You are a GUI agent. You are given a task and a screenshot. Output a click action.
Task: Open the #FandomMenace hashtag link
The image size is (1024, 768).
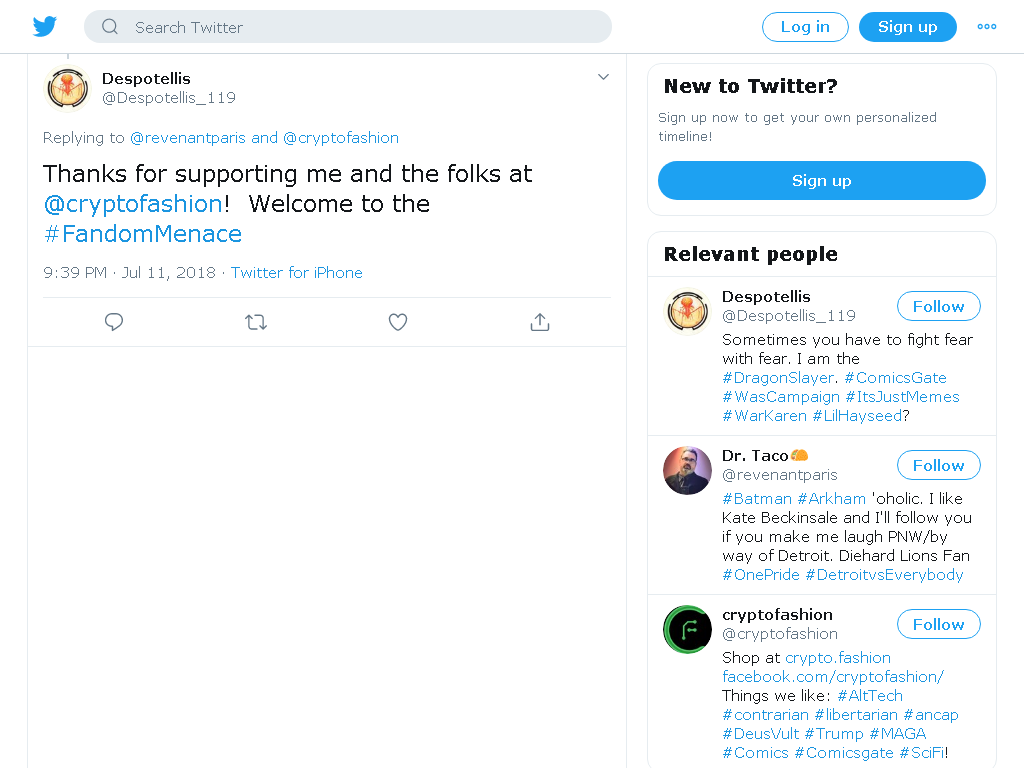[143, 234]
